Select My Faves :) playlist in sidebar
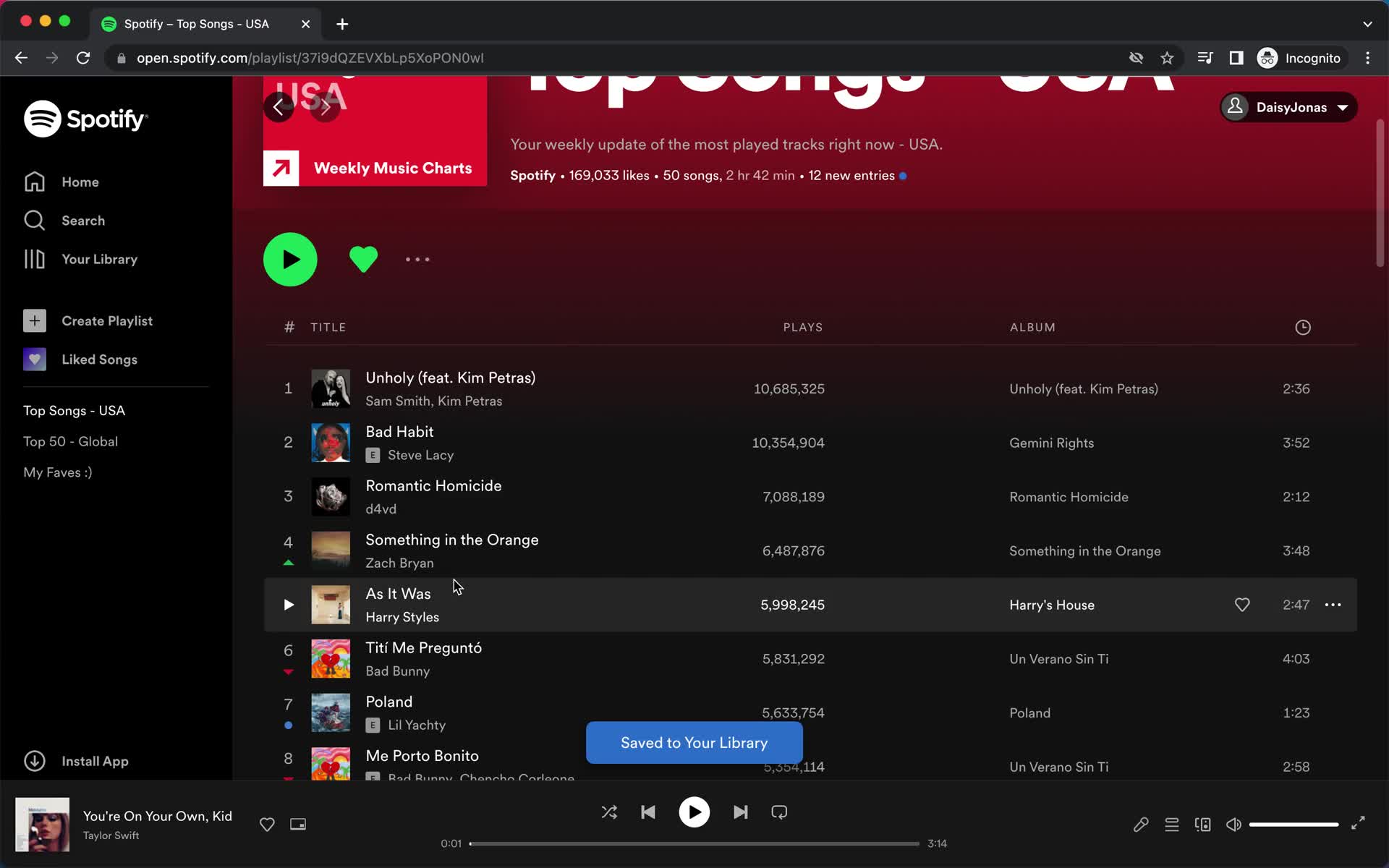Viewport: 1389px width, 868px height. tap(58, 472)
